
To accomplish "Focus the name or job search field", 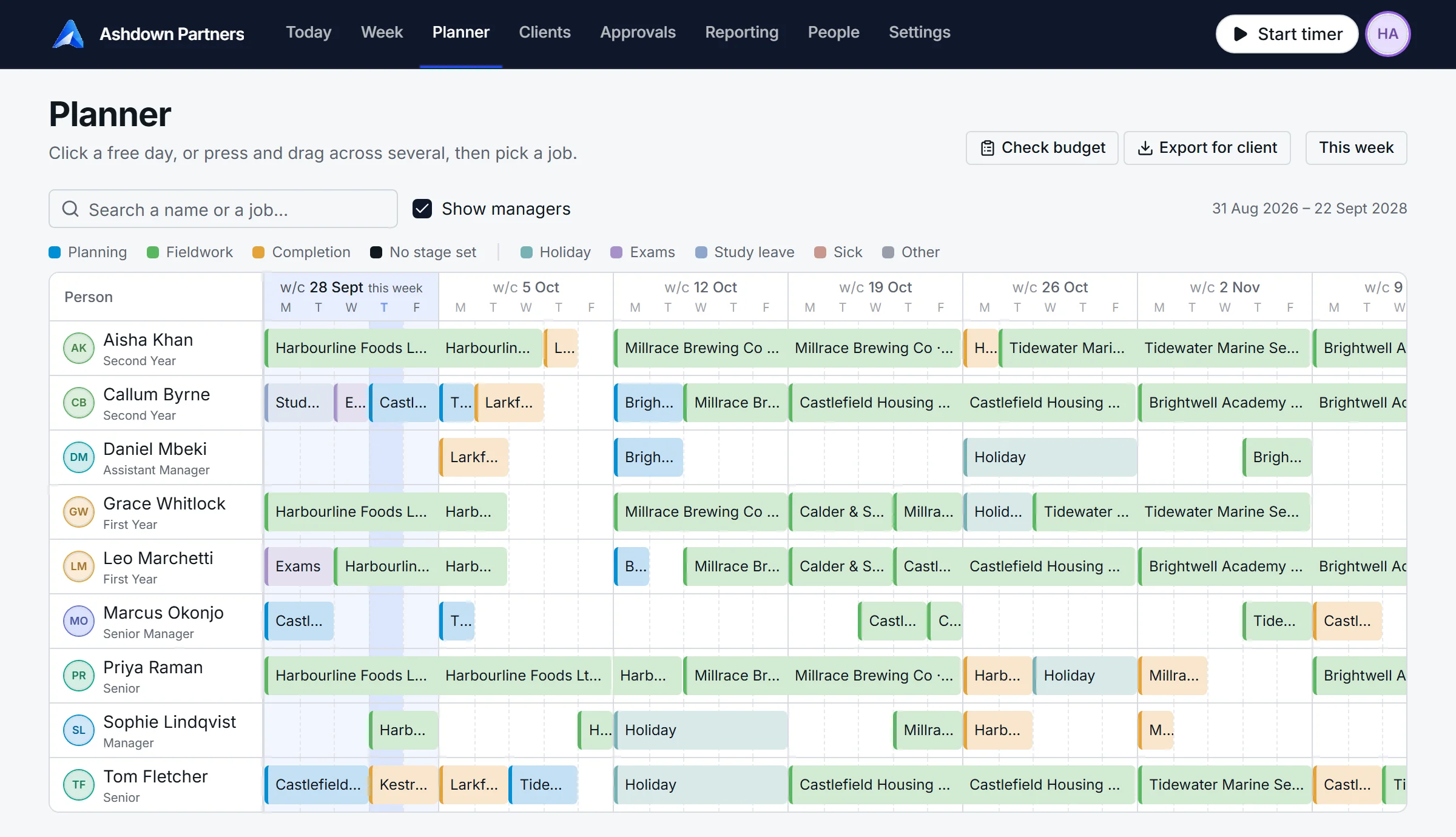I will (x=223, y=209).
